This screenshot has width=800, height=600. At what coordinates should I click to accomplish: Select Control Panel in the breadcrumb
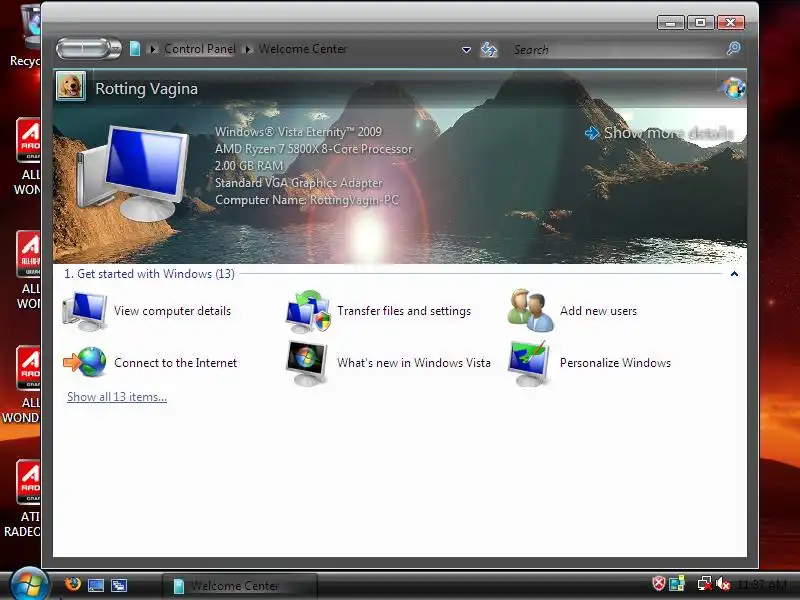[199, 49]
